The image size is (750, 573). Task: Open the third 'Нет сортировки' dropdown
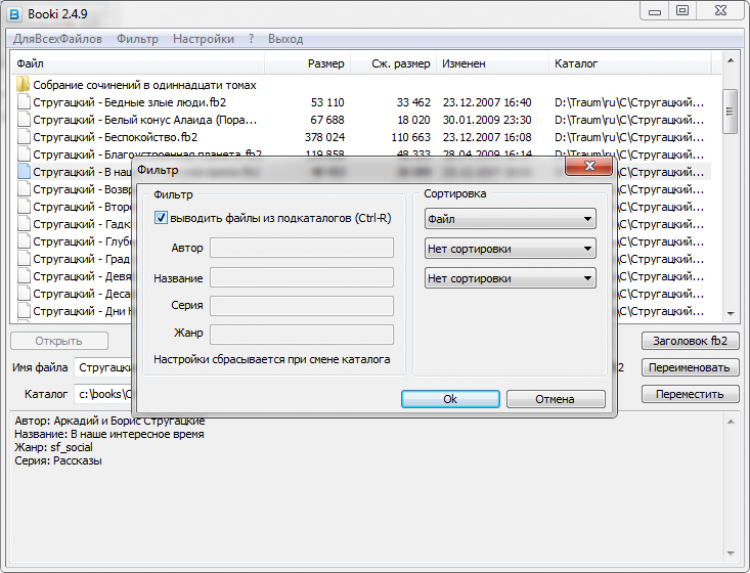[x=510, y=278]
